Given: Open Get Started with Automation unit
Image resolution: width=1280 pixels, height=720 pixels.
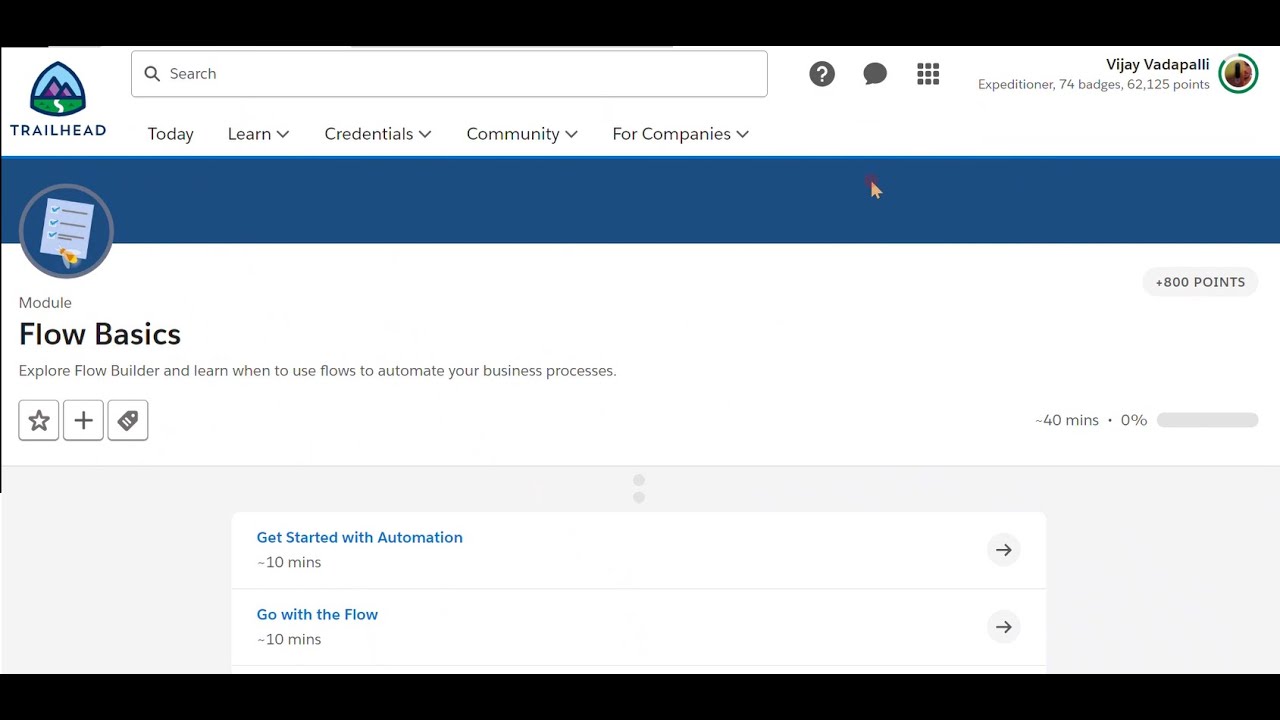Looking at the screenshot, I should (x=360, y=537).
